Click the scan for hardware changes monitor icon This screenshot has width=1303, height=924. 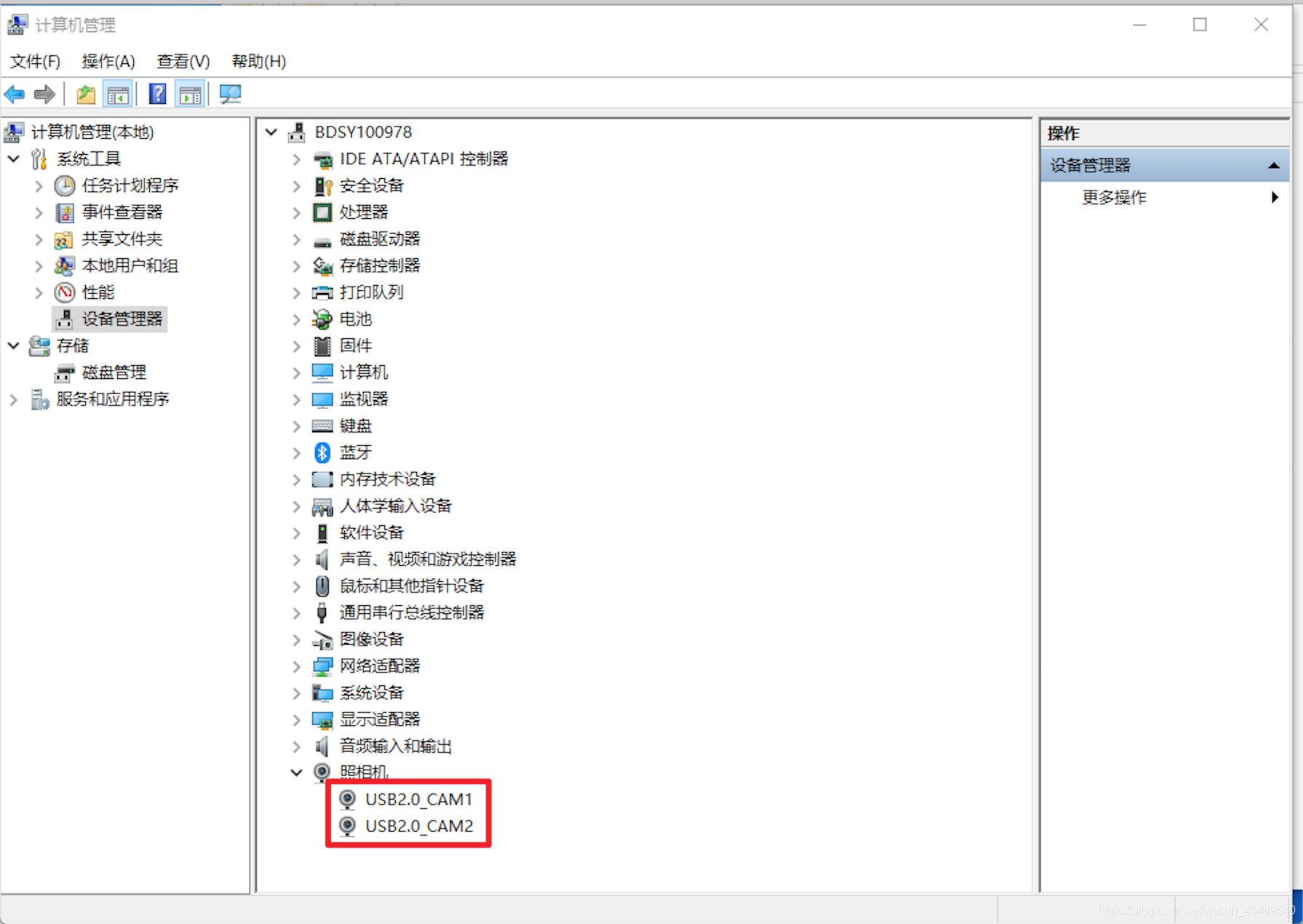coord(230,94)
